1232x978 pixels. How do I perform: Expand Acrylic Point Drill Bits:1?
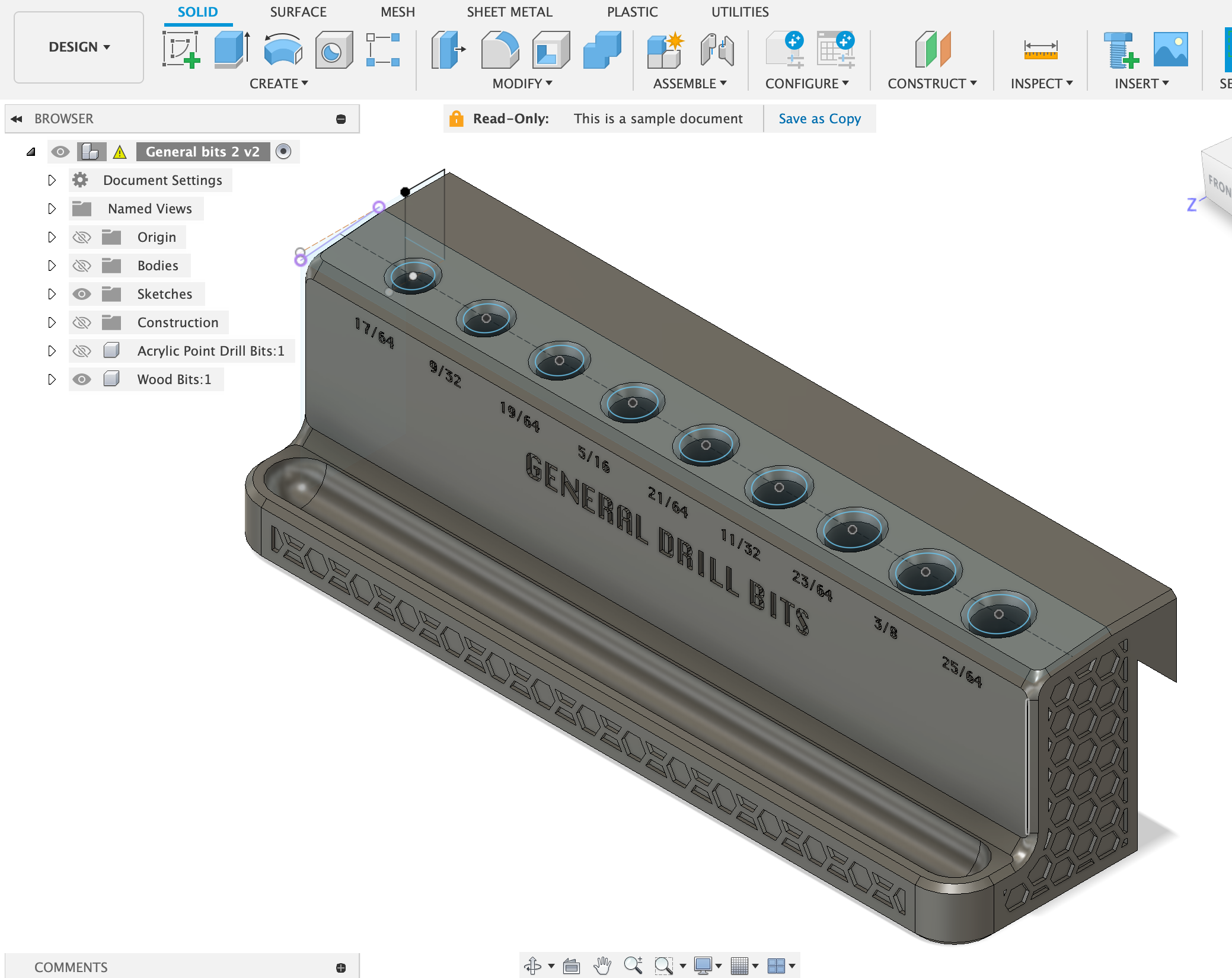coord(52,351)
